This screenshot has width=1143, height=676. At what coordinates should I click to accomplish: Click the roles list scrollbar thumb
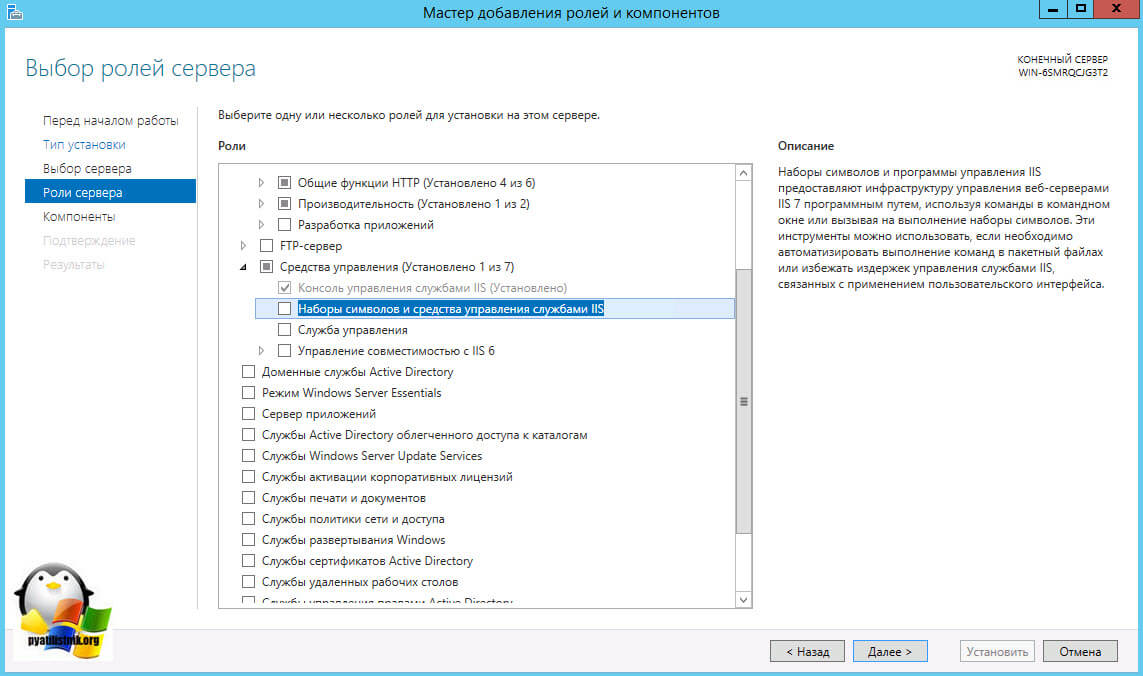point(744,401)
